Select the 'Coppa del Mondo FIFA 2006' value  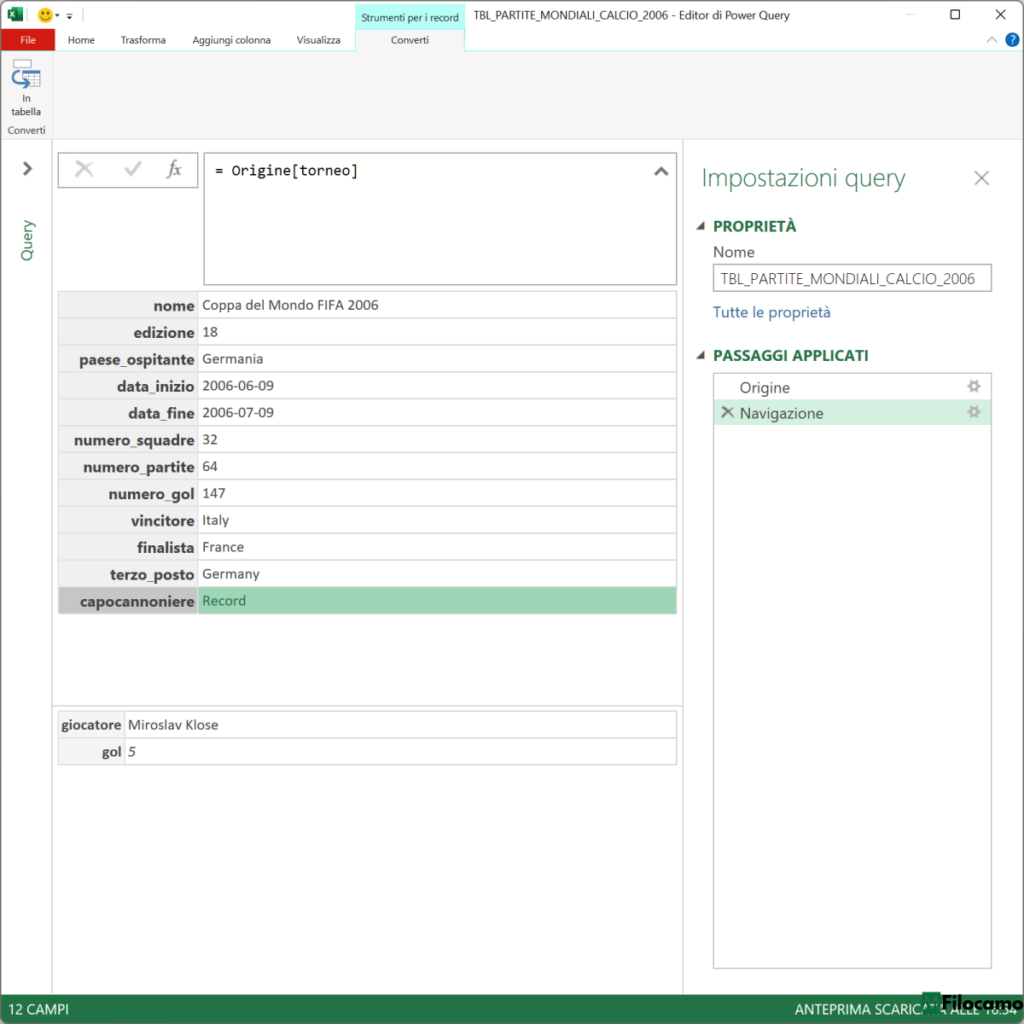click(x=290, y=305)
